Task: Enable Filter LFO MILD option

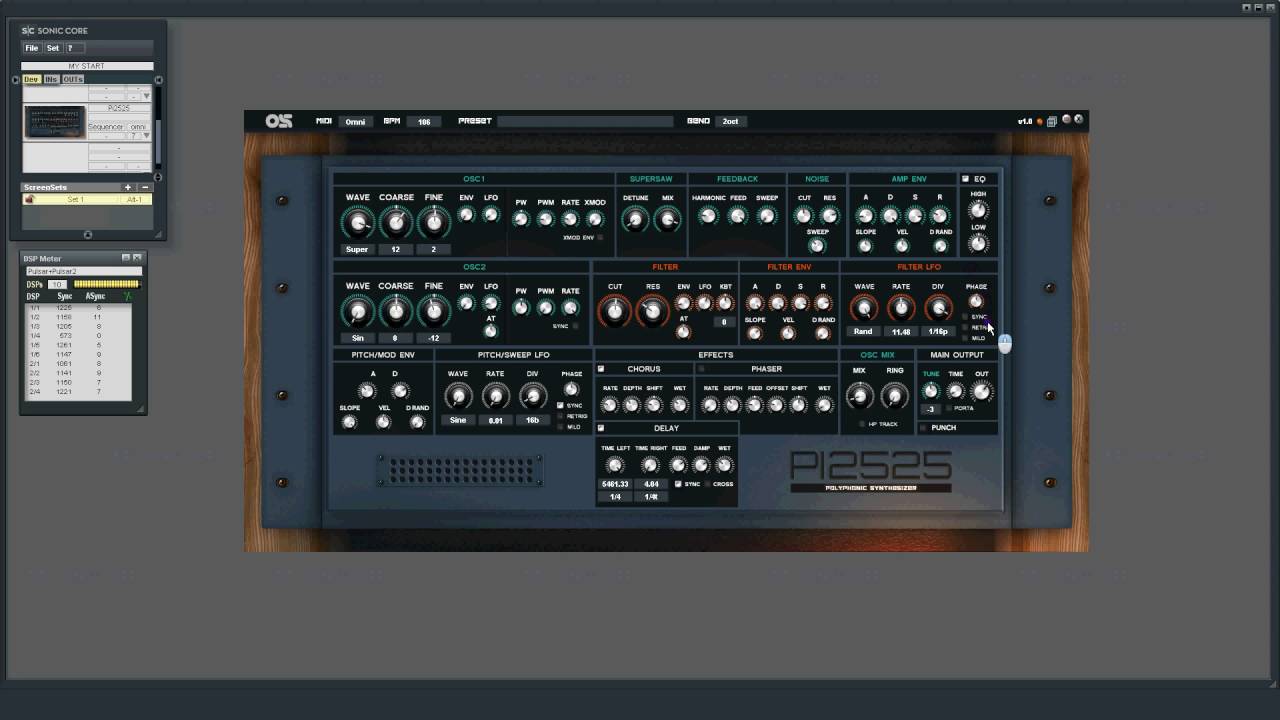Action: point(966,338)
